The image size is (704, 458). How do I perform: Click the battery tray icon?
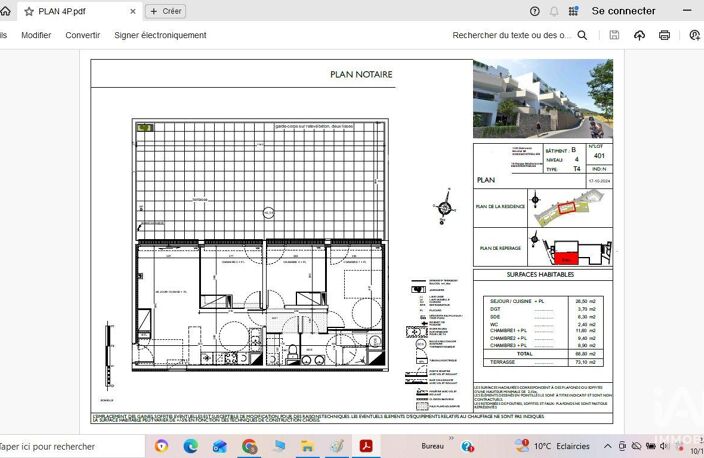(x=651, y=446)
